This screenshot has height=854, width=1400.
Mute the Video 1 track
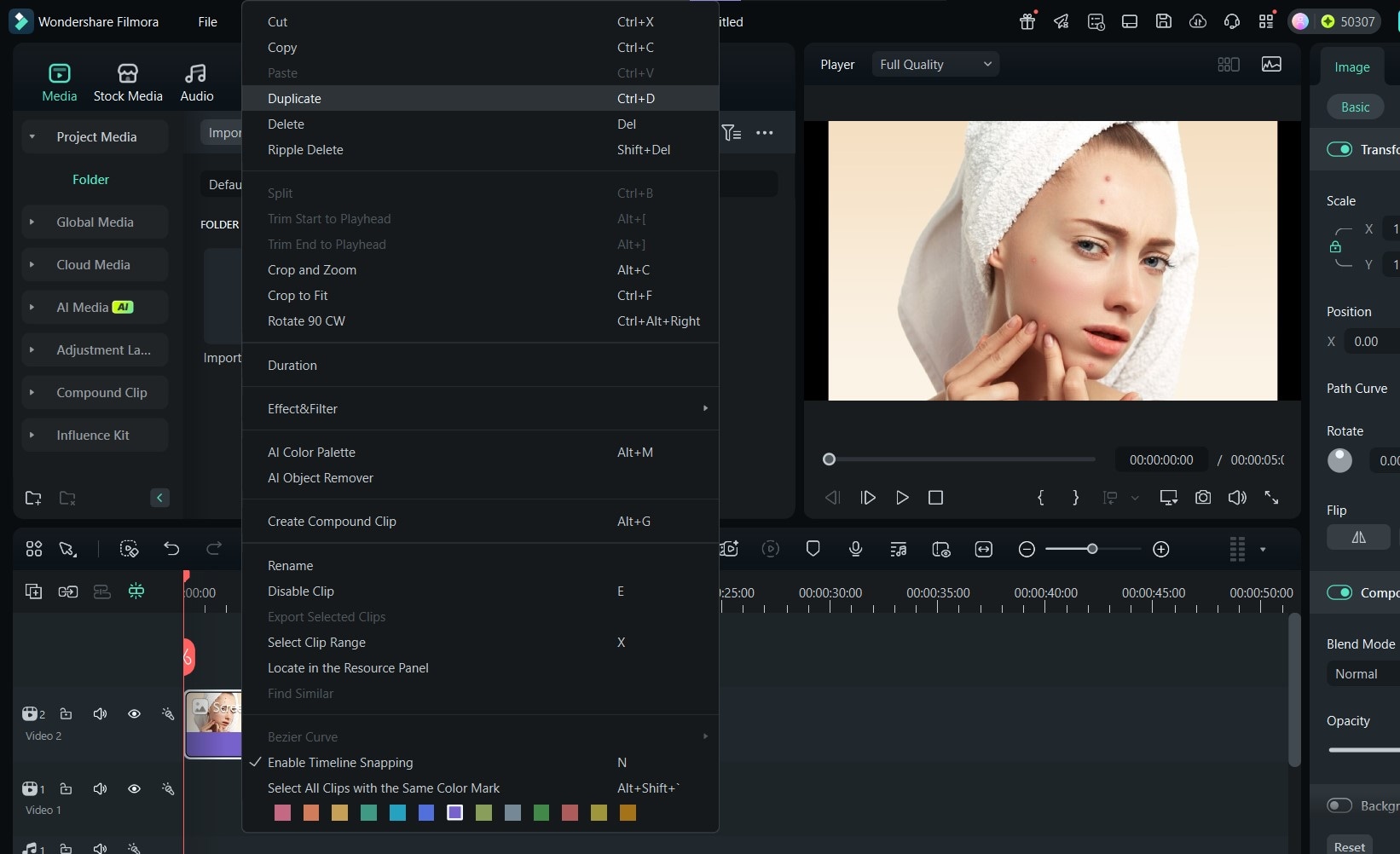coord(100,788)
